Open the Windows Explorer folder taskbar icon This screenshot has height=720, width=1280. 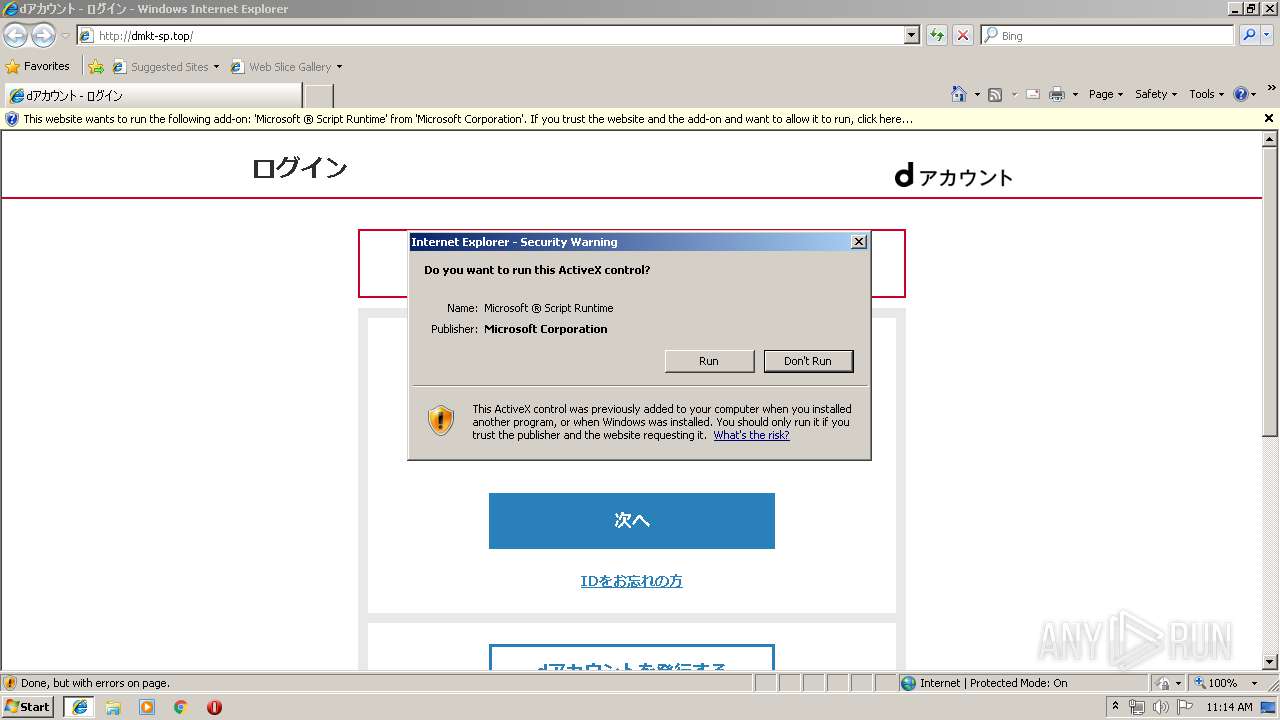coord(113,707)
